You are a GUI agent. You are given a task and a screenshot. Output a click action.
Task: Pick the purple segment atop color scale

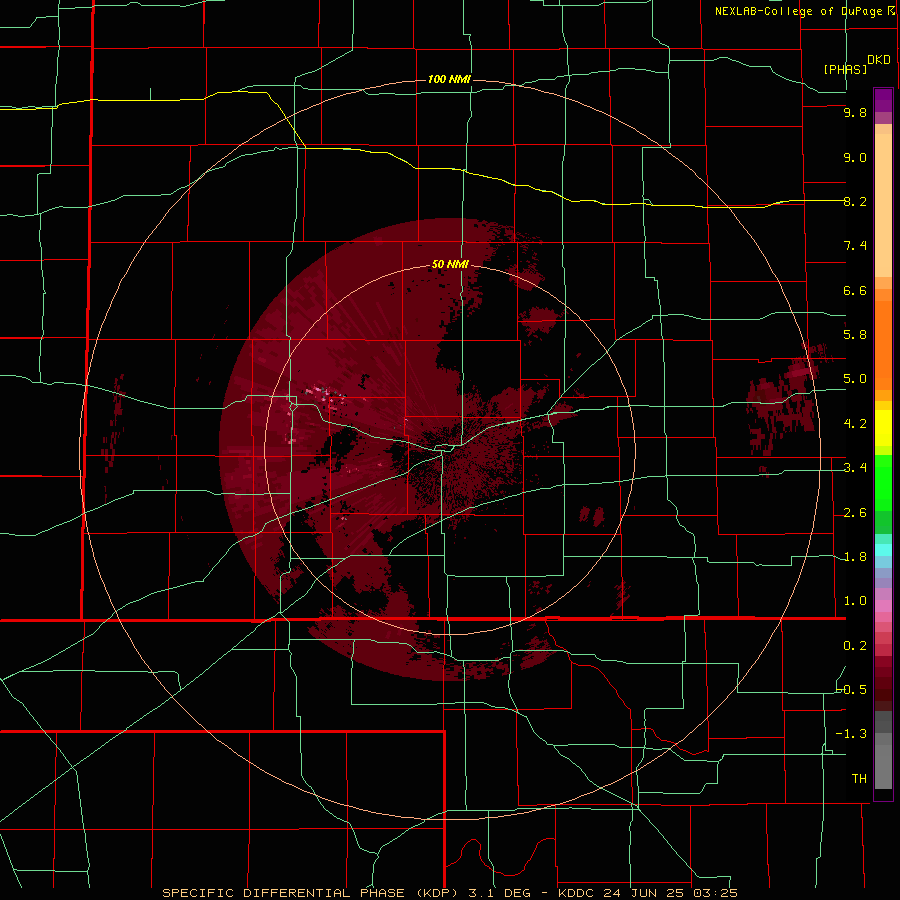[883, 100]
